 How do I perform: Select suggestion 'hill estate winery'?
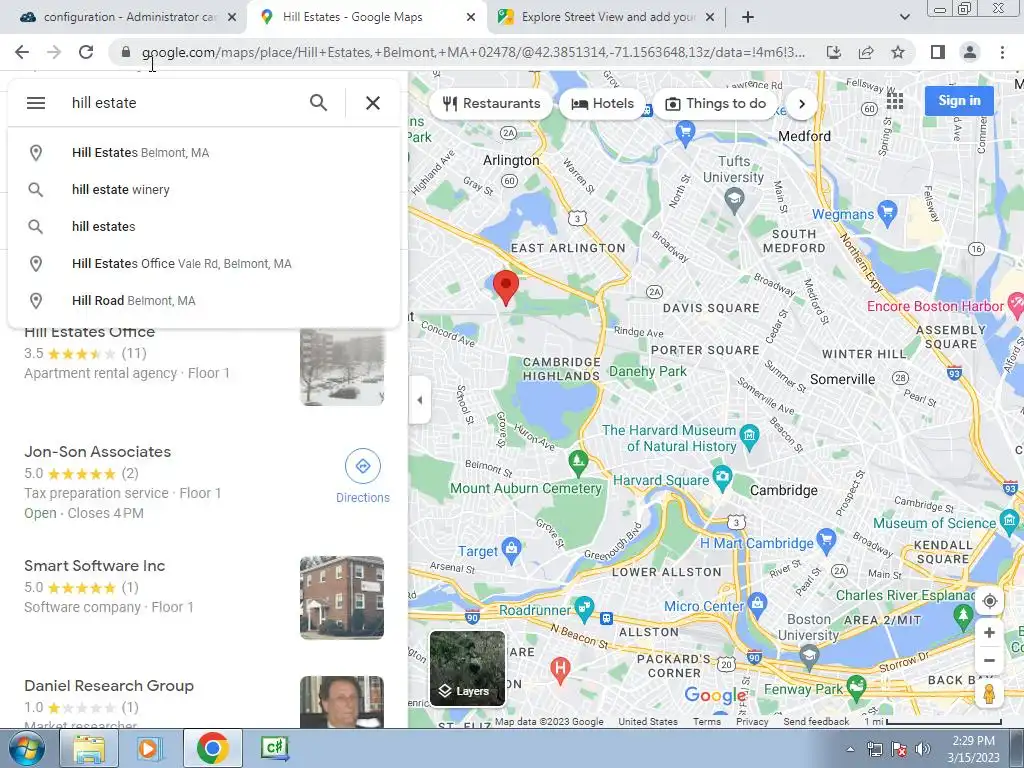click(x=204, y=189)
